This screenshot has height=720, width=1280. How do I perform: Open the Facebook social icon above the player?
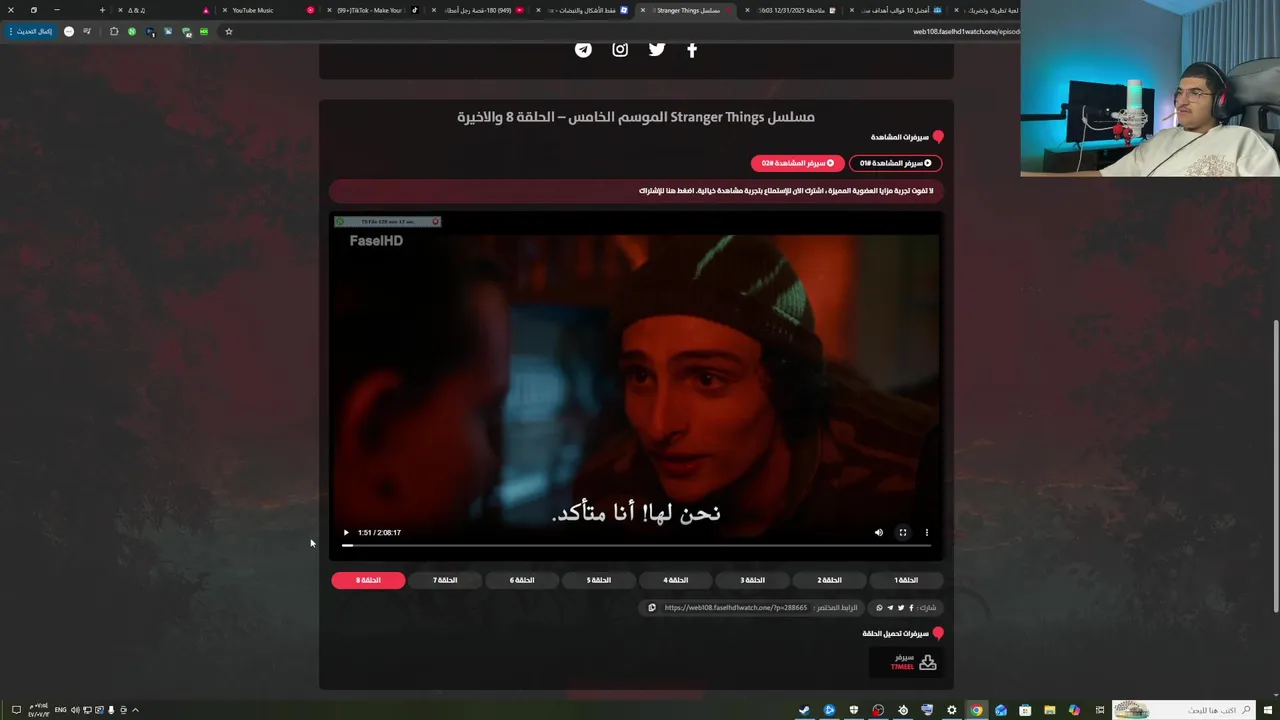692,49
